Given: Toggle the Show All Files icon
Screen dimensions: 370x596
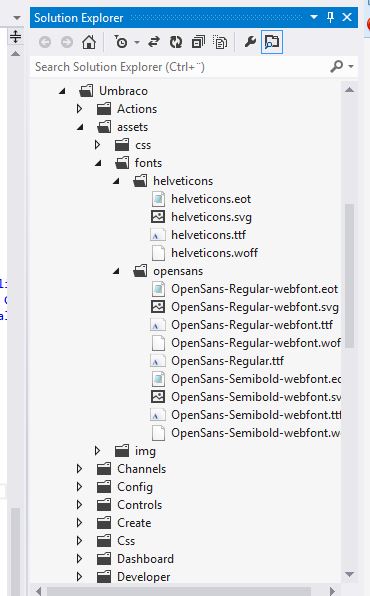Looking at the screenshot, I should pos(220,42).
